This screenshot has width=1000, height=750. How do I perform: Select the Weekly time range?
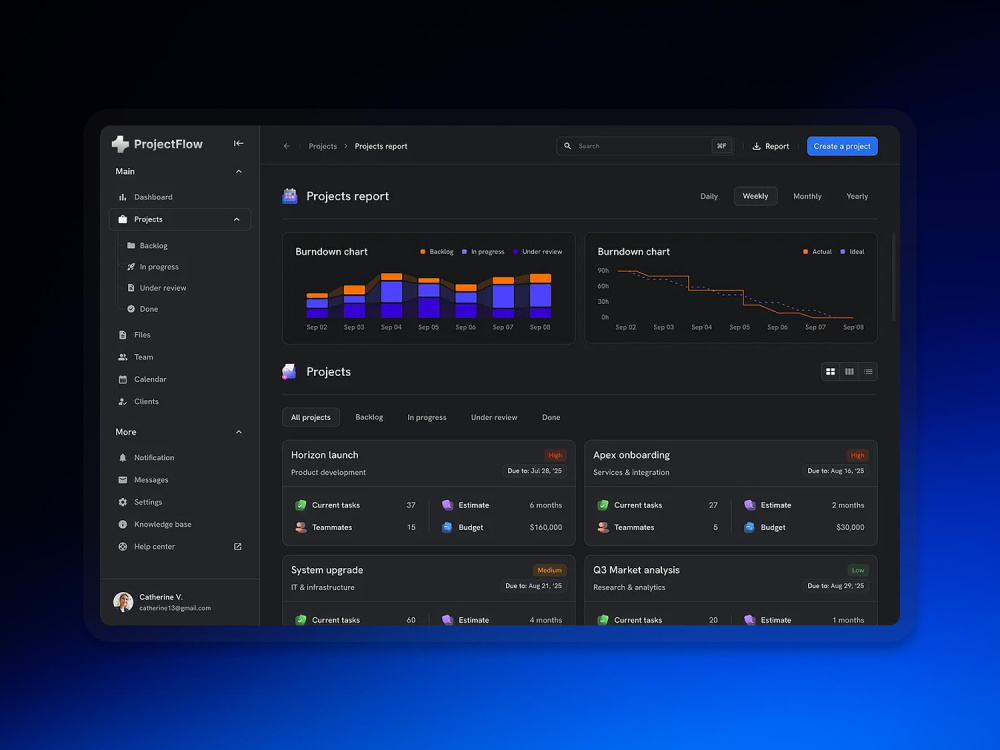(x=755, y=196)
